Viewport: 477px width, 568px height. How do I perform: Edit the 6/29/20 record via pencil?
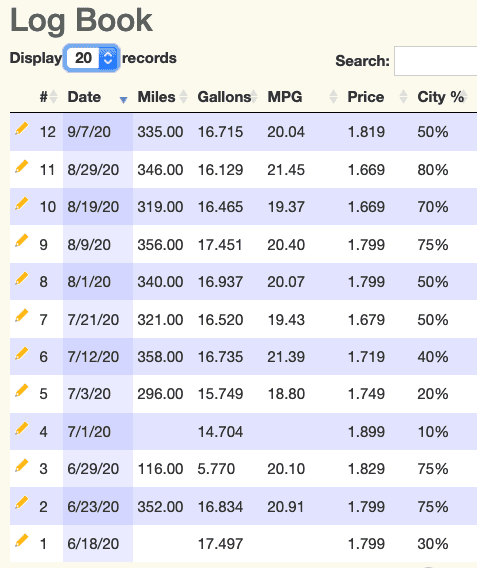21,466
